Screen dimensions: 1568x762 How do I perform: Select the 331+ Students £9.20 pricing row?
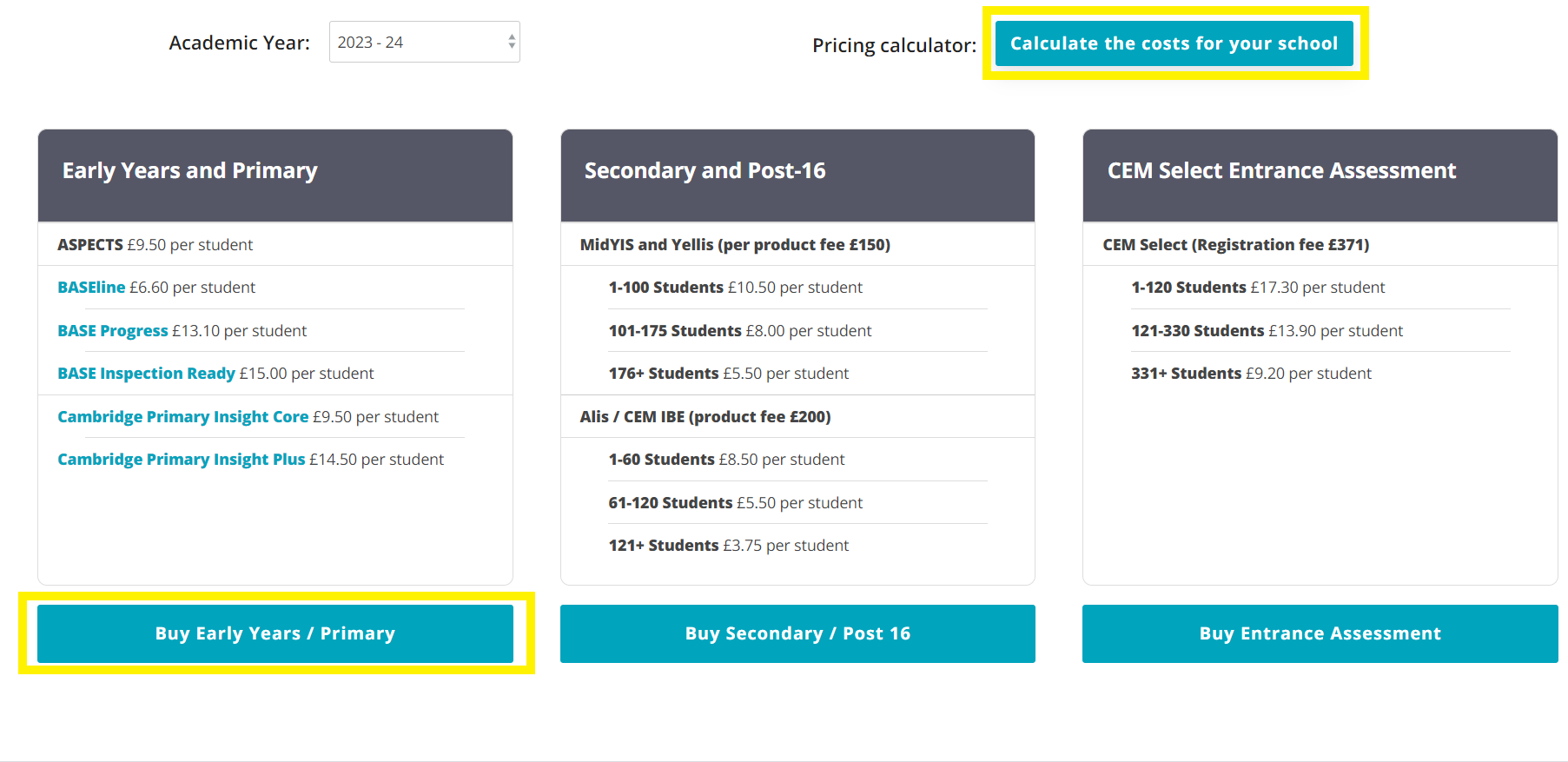coord(1251,374)
